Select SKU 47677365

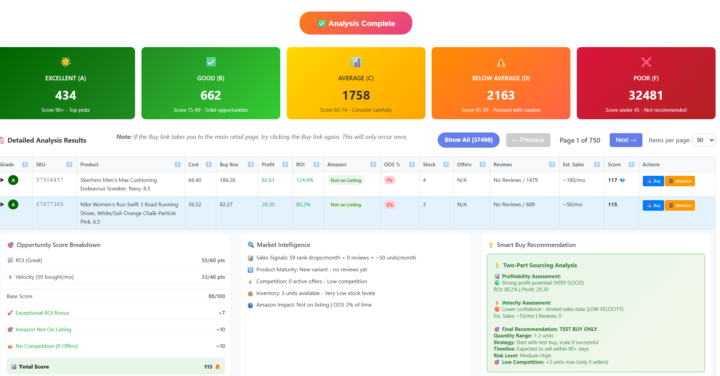(x=50, y=204)
